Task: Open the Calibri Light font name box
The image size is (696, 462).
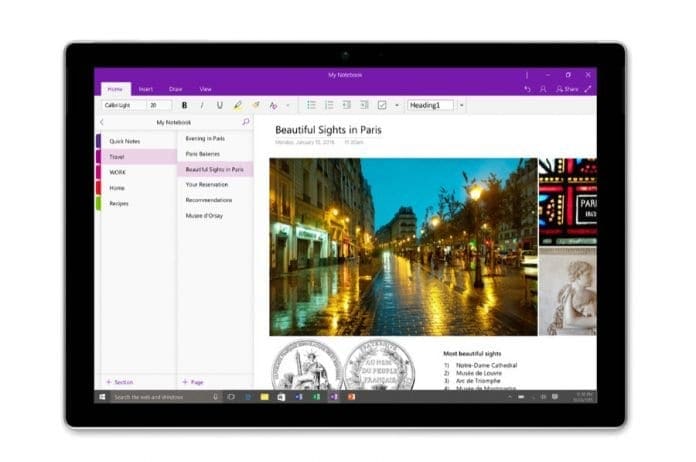Action: tap(124, 105)
